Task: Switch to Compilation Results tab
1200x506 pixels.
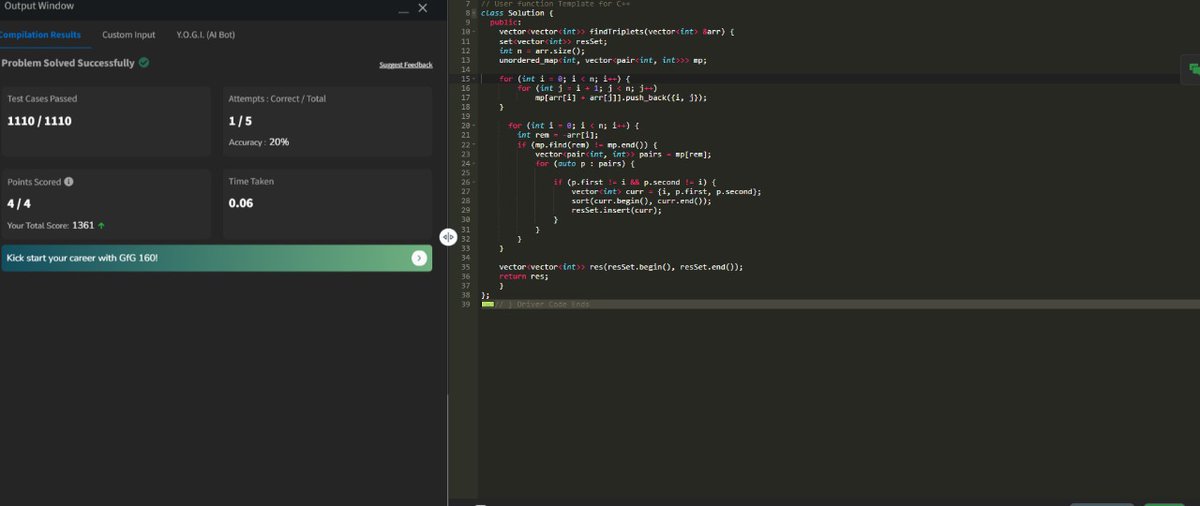Action: coord(39,35)
